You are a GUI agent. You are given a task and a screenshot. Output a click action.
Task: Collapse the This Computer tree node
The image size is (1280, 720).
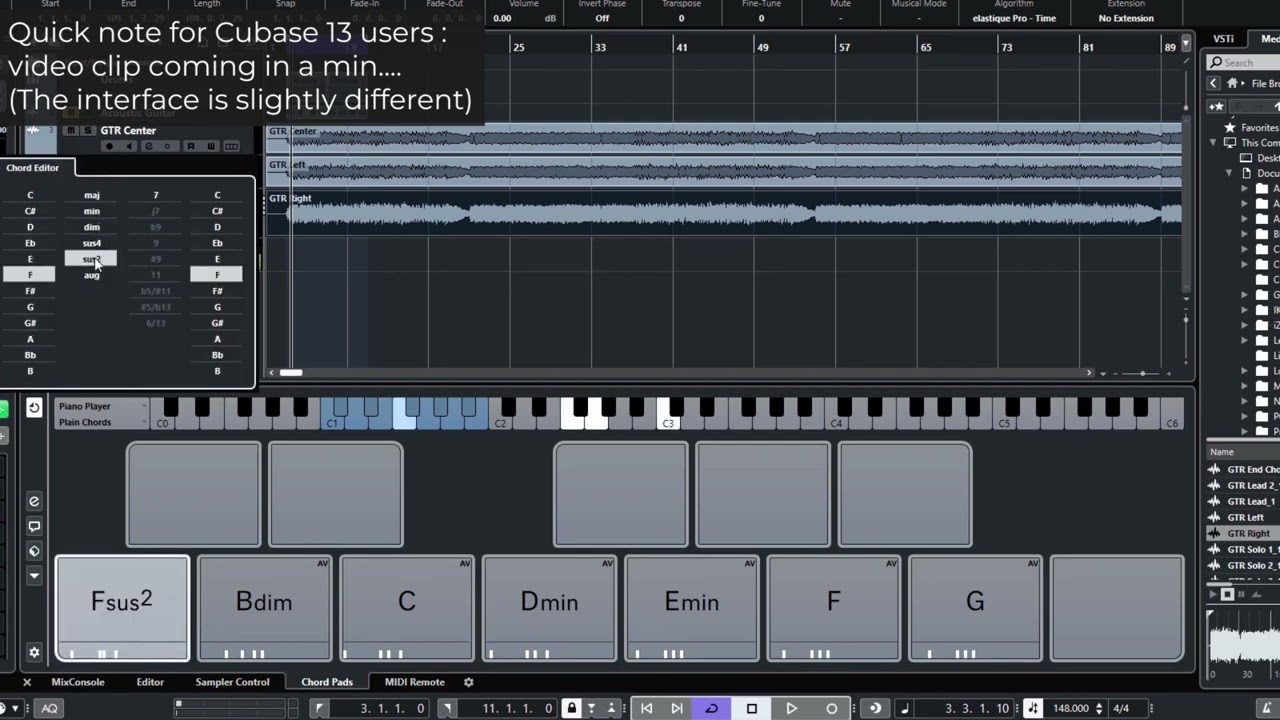[1214, 143]
